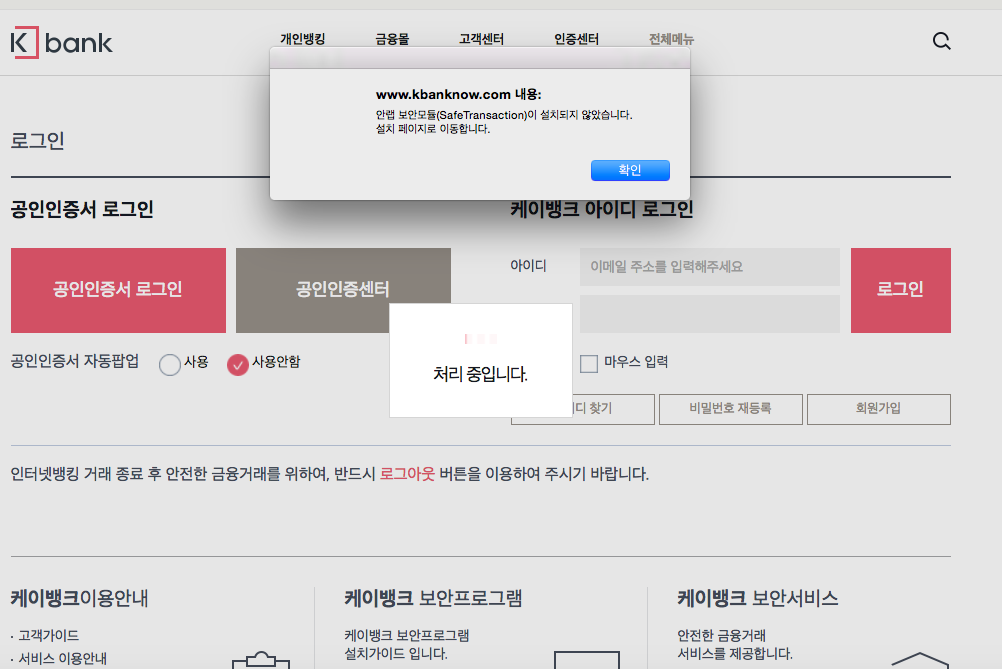Viewport: 1002px width, 669px height.
Task: Click 회원가입 button
Action: point(879,409)
